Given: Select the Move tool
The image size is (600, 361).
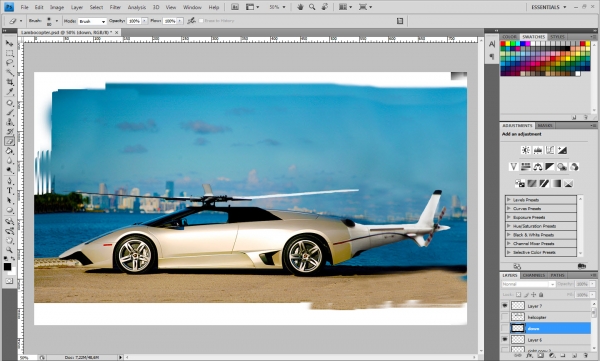Looking at the screenshot, I should [9, 43].
